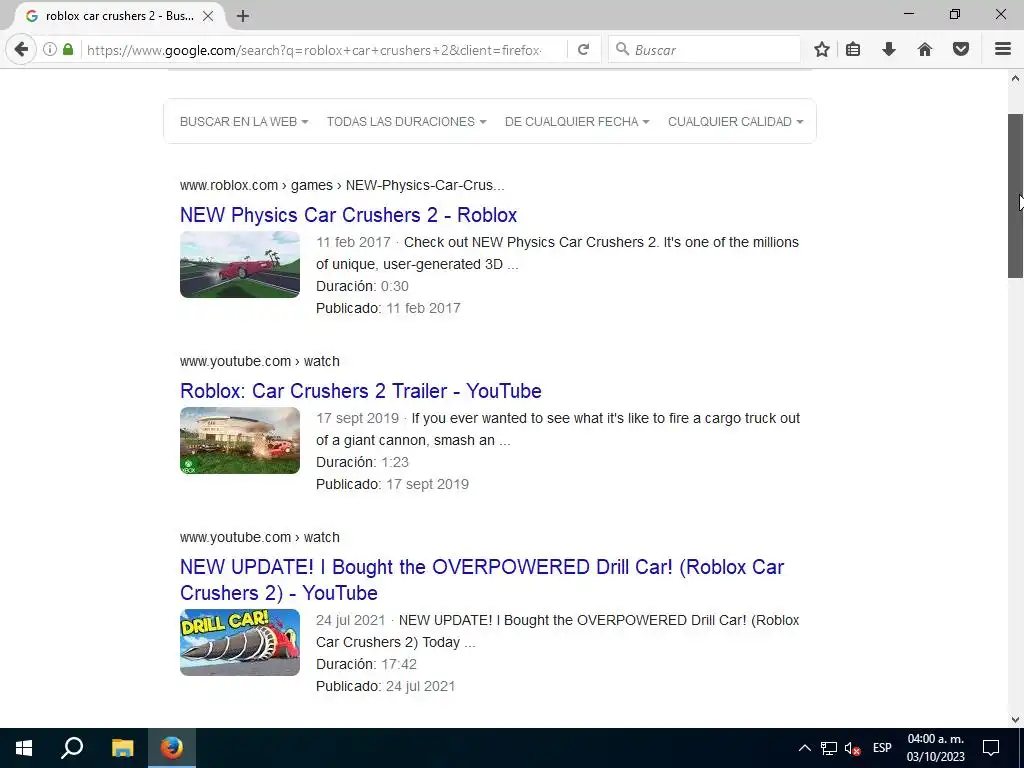Click the Duración: 17:42 text

(x=366, y=664)
